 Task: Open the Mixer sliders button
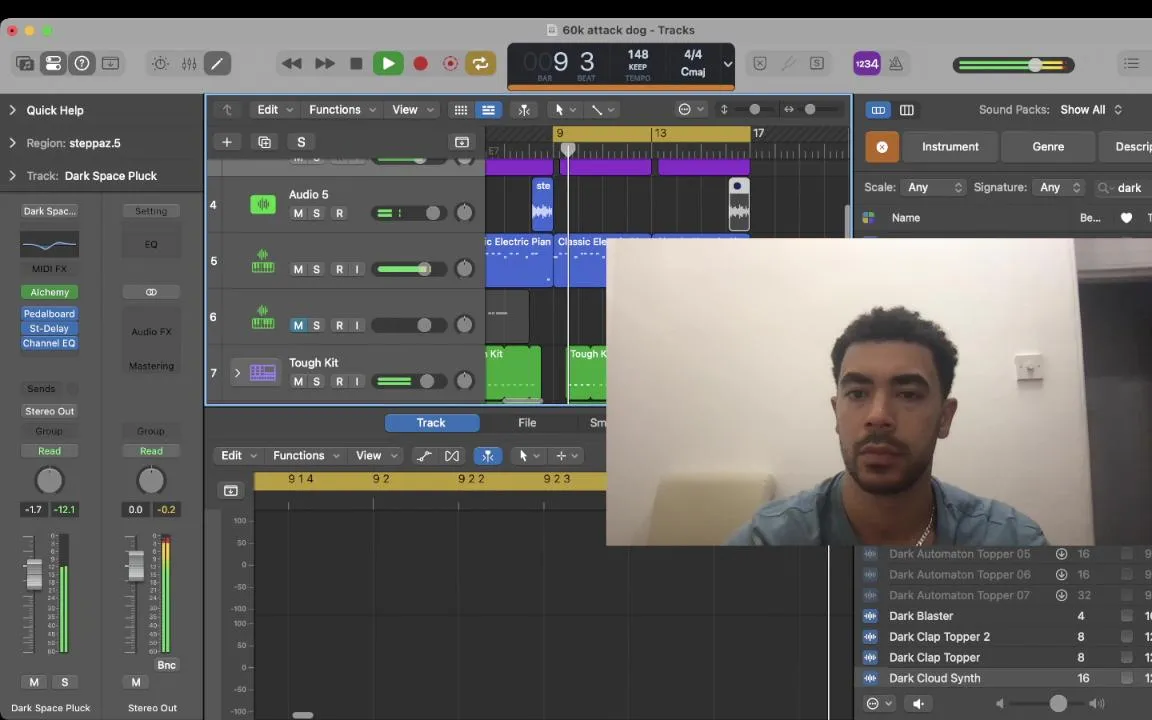[x=189, y=63]
